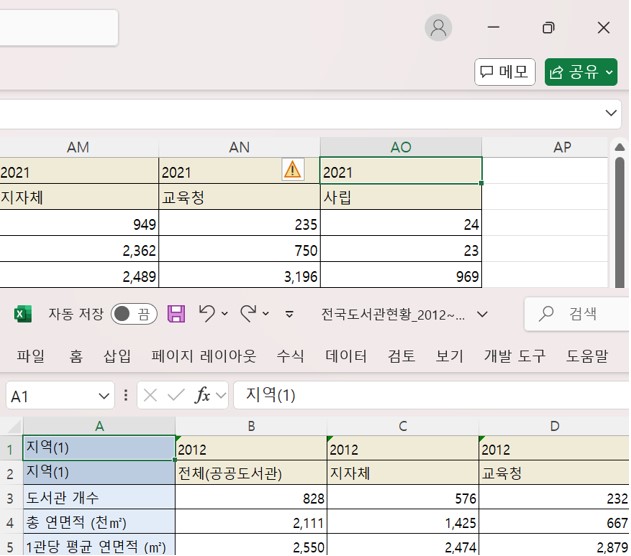Switch to the 페이지 레이아웃 tab
The width and height of the screenshot is (631, 556).
[x=204, y=356]
